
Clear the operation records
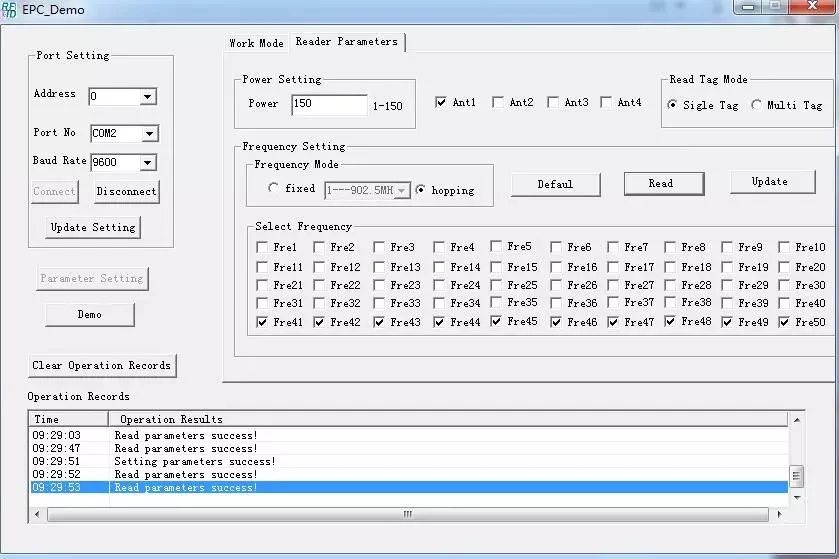point(101,366)
